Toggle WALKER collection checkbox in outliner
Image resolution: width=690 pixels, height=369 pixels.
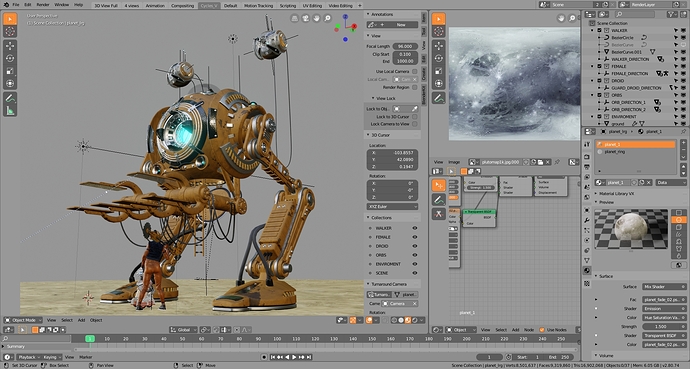[599, 30]
